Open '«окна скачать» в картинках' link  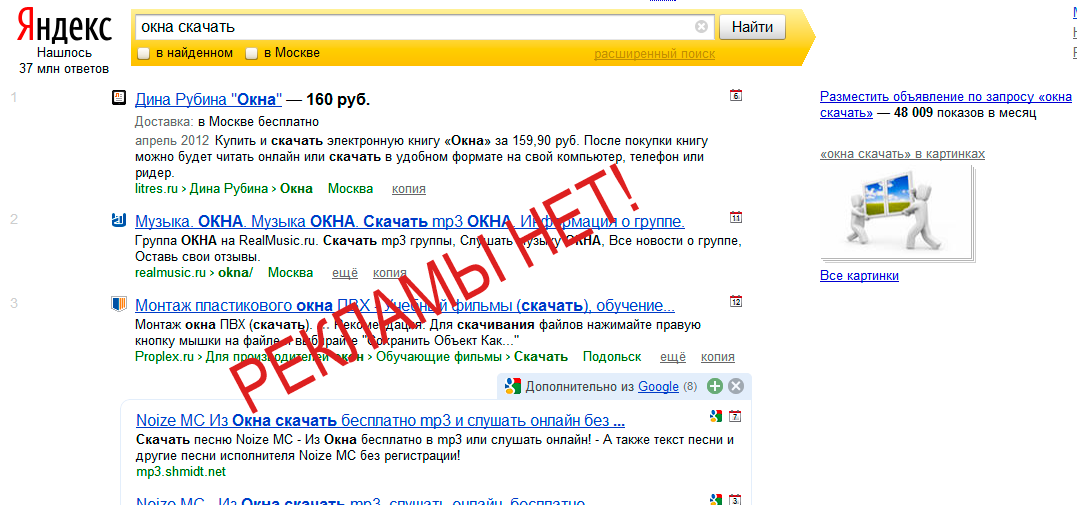coord(903,154)
